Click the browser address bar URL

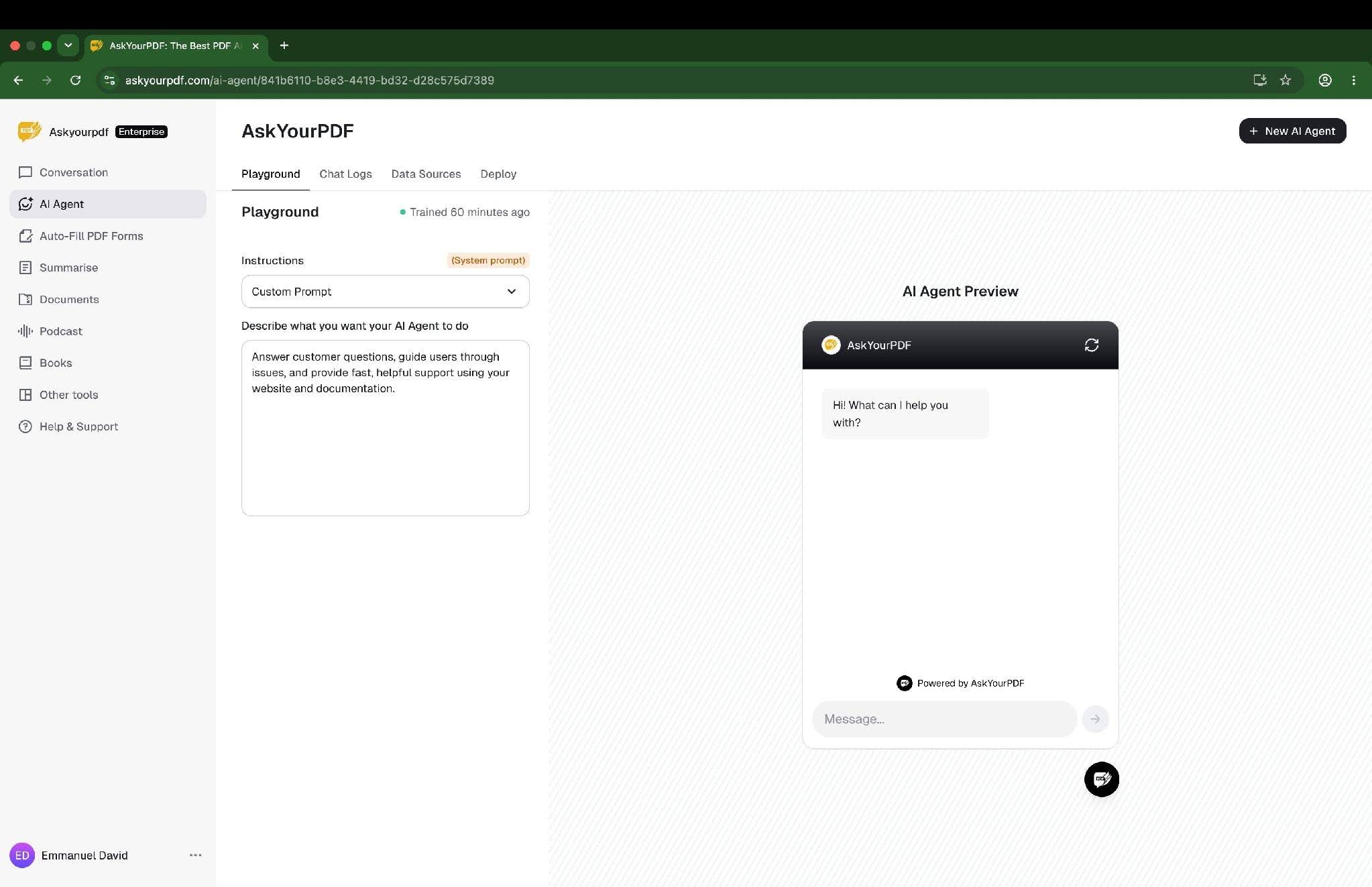[x=310, y=80]
